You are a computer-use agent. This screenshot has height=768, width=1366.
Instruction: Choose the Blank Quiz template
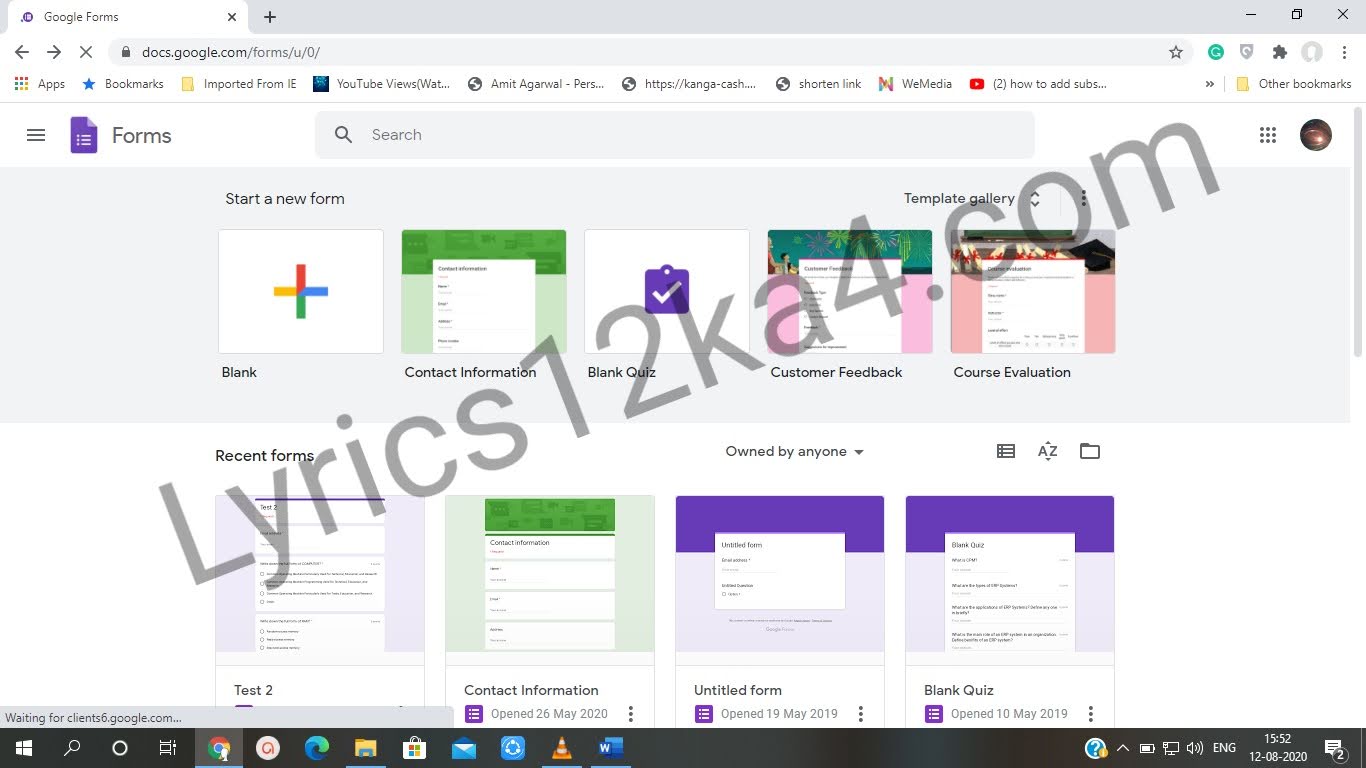click(666, 291)
